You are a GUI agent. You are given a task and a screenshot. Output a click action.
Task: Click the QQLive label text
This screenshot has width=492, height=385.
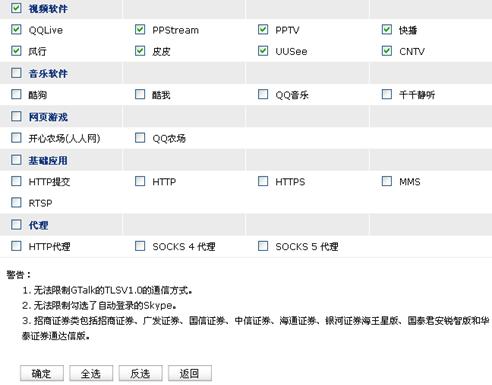pos(46,30)
